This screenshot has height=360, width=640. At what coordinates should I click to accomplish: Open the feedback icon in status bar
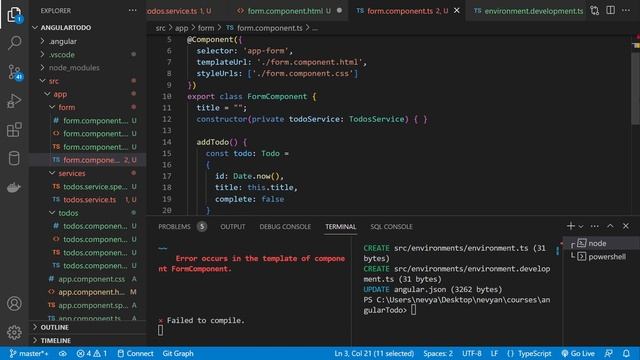coord(608,353)
